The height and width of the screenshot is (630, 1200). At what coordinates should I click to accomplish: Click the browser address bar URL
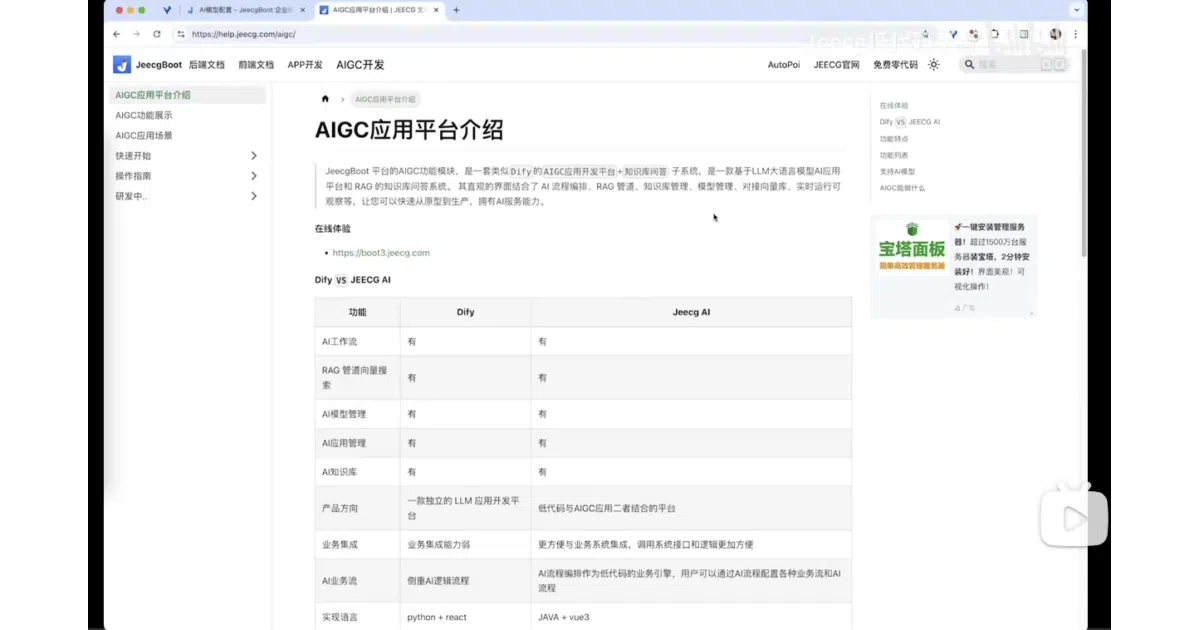[x=243, y=34]
